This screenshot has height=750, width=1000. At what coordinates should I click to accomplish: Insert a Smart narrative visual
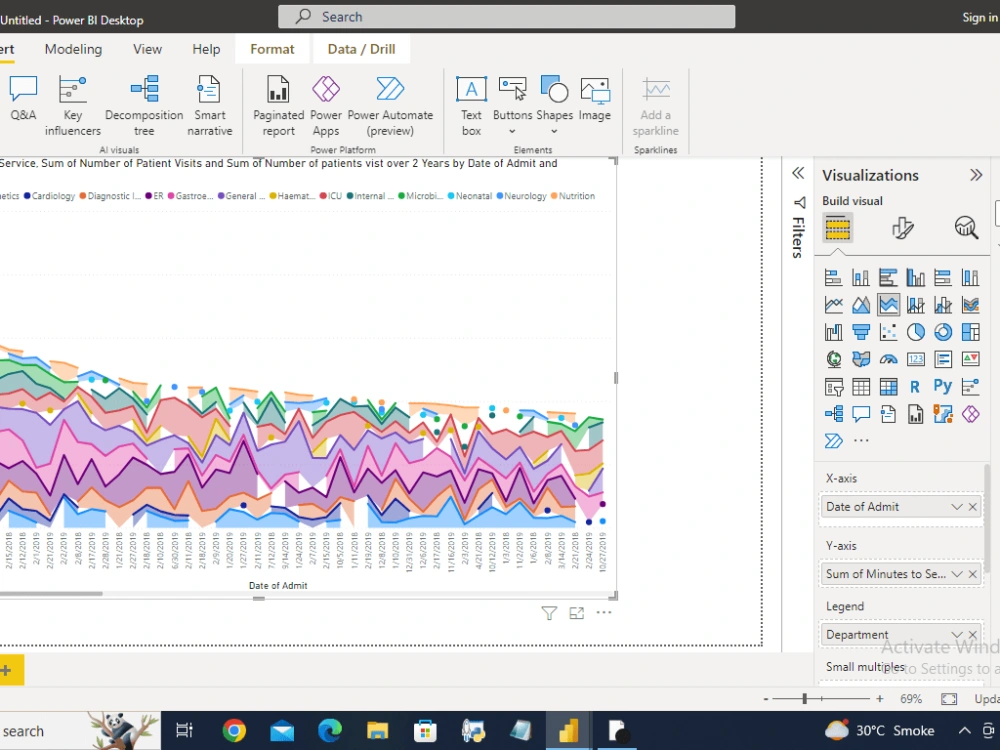pyautogui.click(x=209, y=106)
